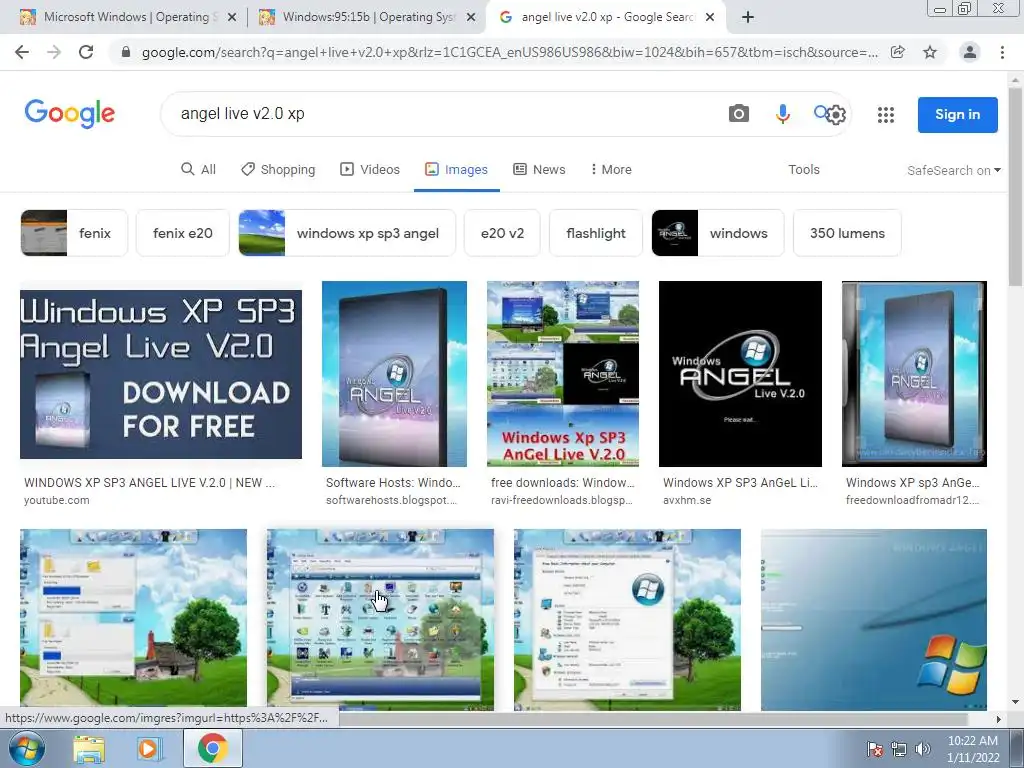Close the Windows:95:15b tab
This screenshot has height=768, width=1024.
point(471,18)
